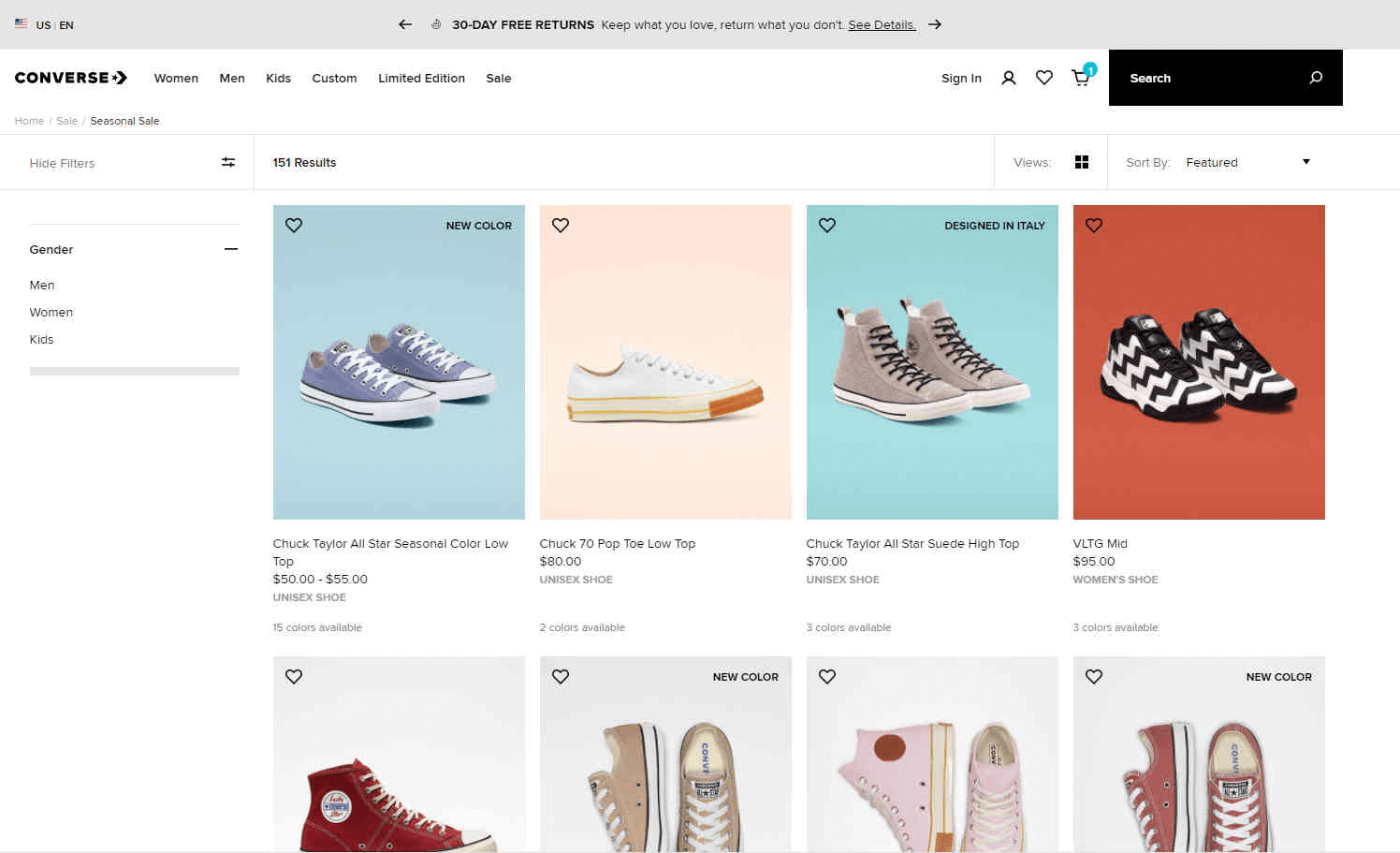Image resolution: width=1400 pixels, height=853 pixels.
Task: Open Chuck Taylor Seasonal Color Low Top image
Action: pos(399,362)
